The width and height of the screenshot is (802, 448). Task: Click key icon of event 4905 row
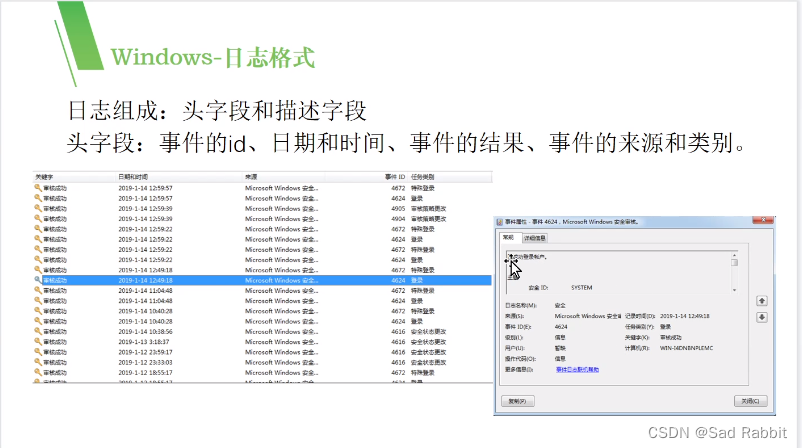pos(38,208)
